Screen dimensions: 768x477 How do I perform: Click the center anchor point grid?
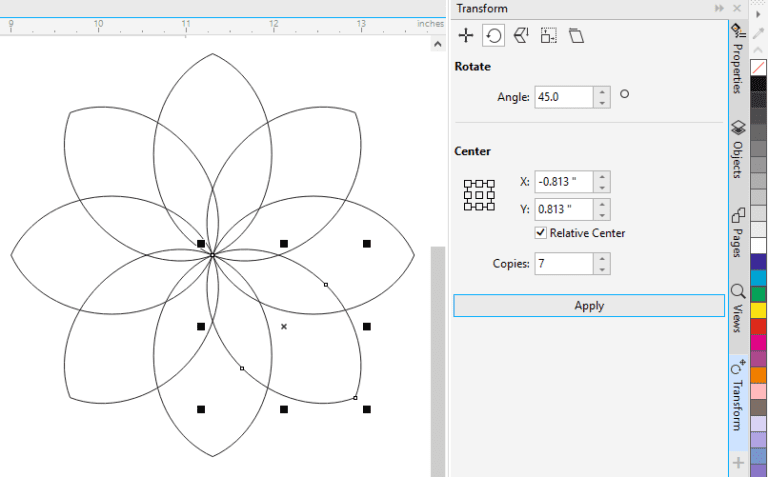click(480, 195)
